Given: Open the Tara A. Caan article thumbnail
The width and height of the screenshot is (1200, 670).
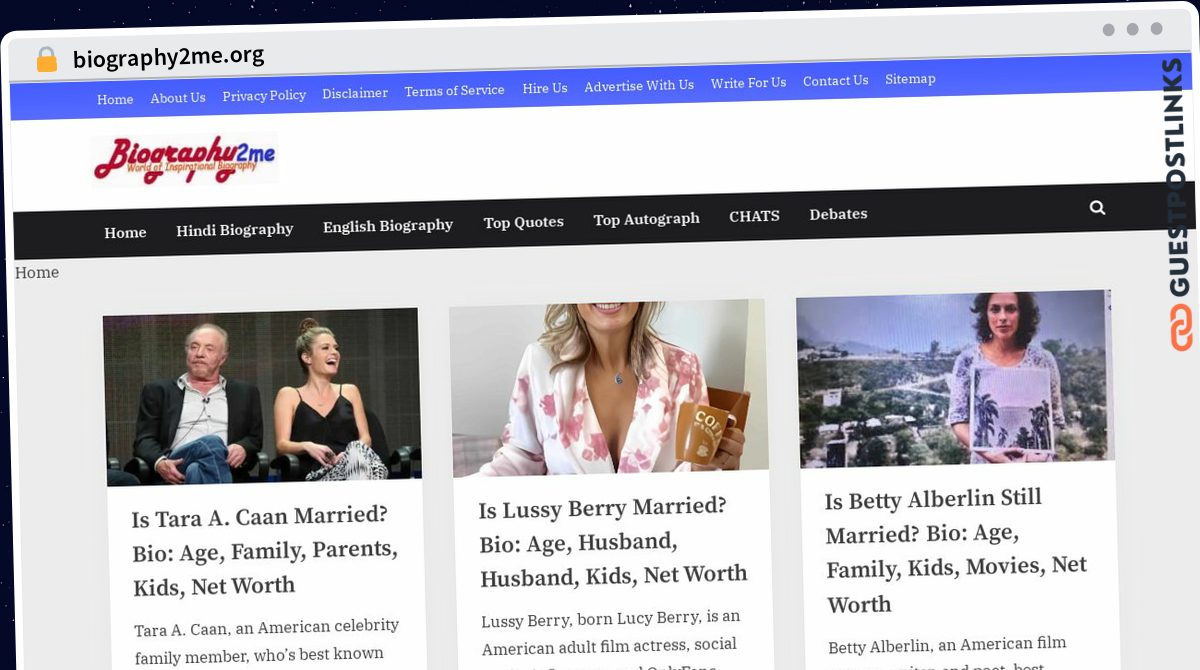Looking at the screenshot, I should tap(262, 396).
